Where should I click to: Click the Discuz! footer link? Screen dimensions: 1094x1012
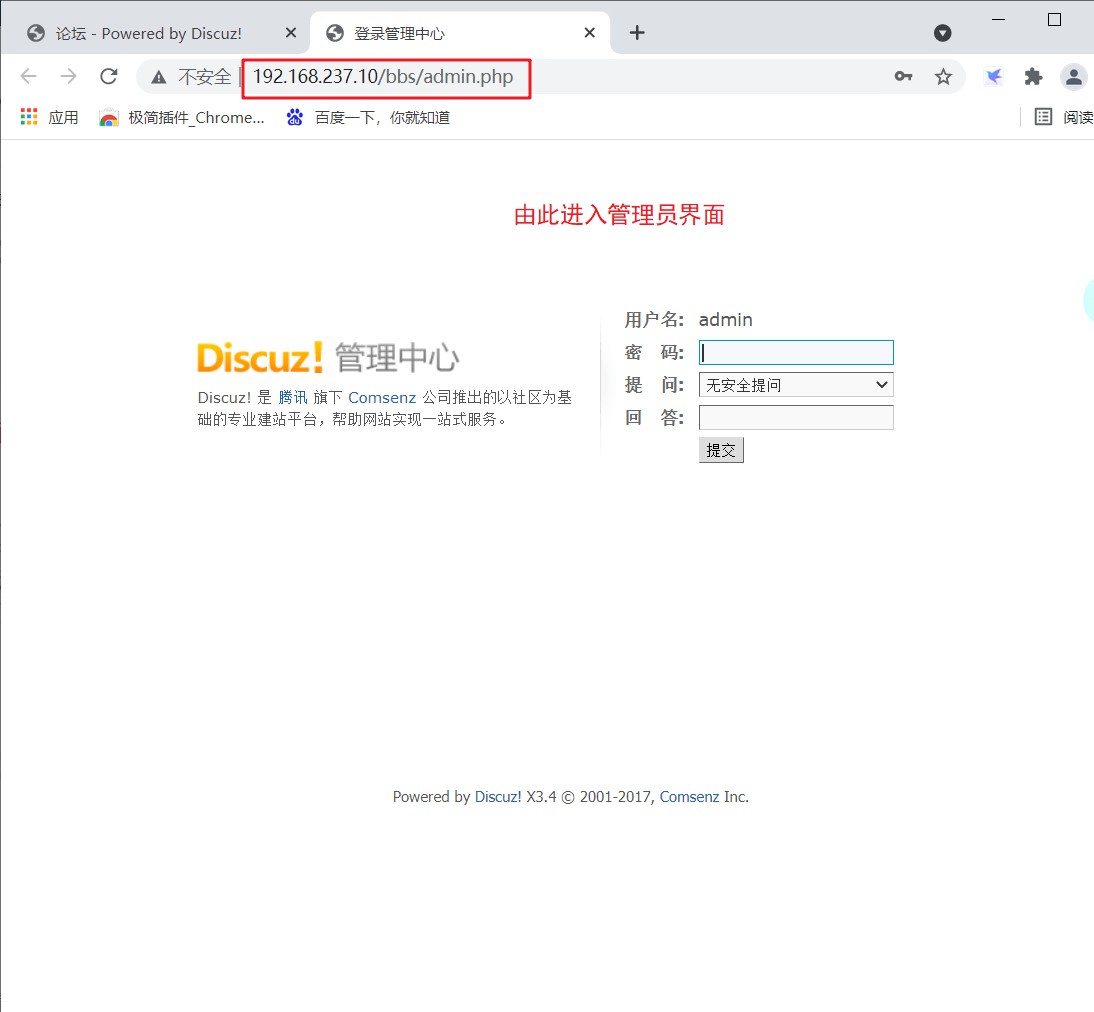click(x=498, y=796)
